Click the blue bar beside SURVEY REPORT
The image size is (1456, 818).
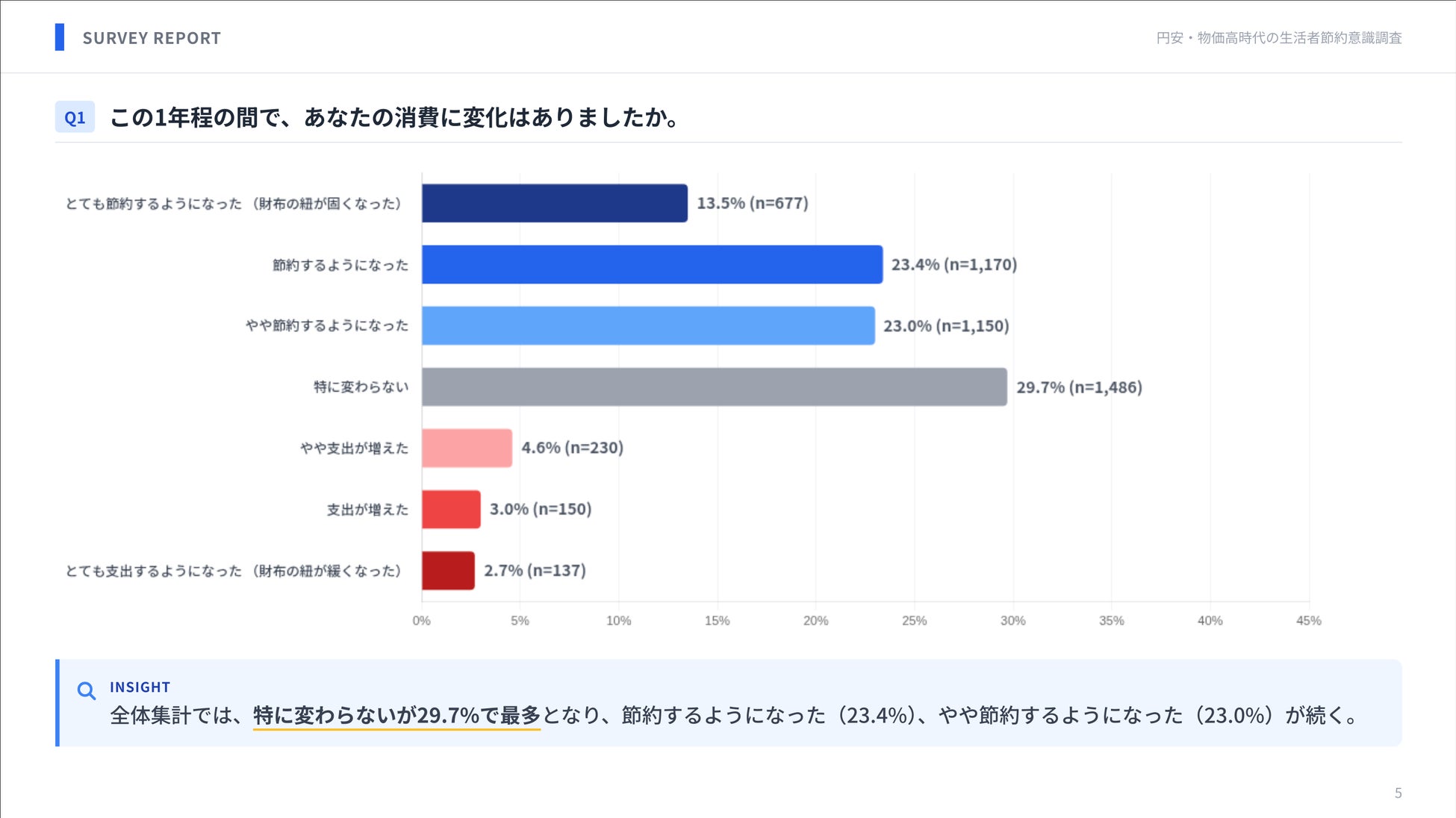tap(60, 37)
